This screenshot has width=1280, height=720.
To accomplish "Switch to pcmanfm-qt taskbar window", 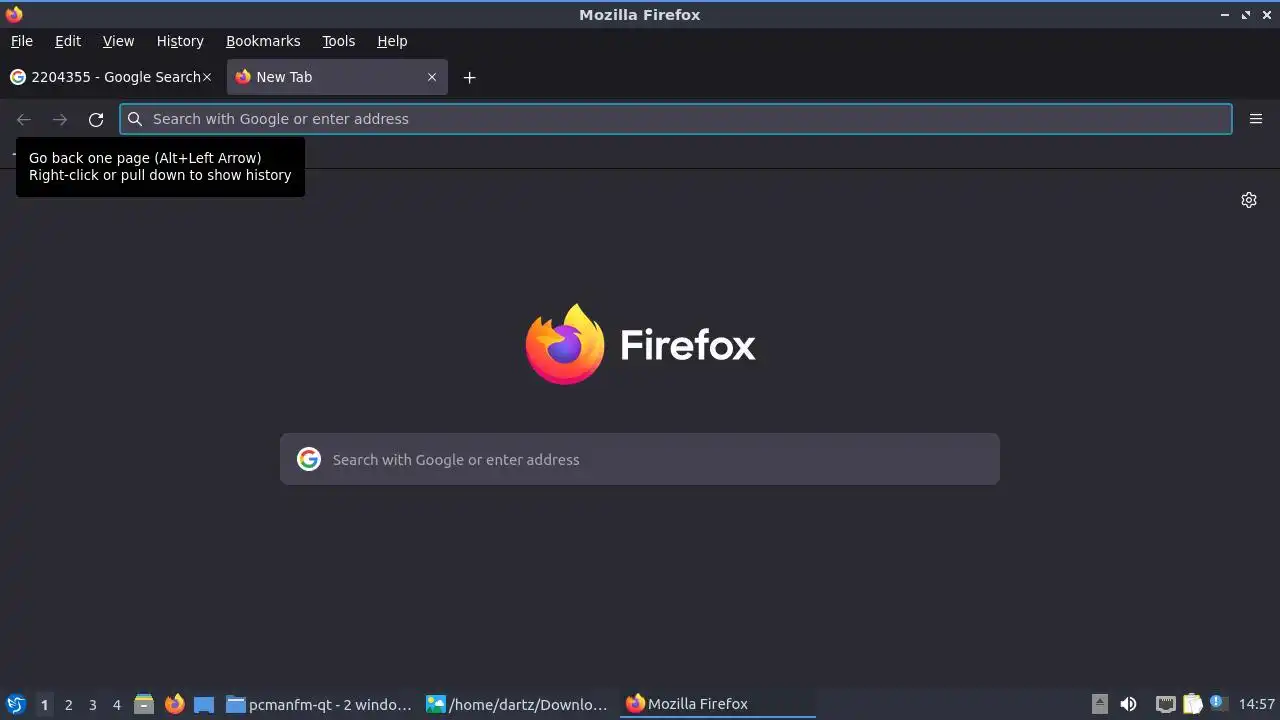I will click(x=319, y=704).
